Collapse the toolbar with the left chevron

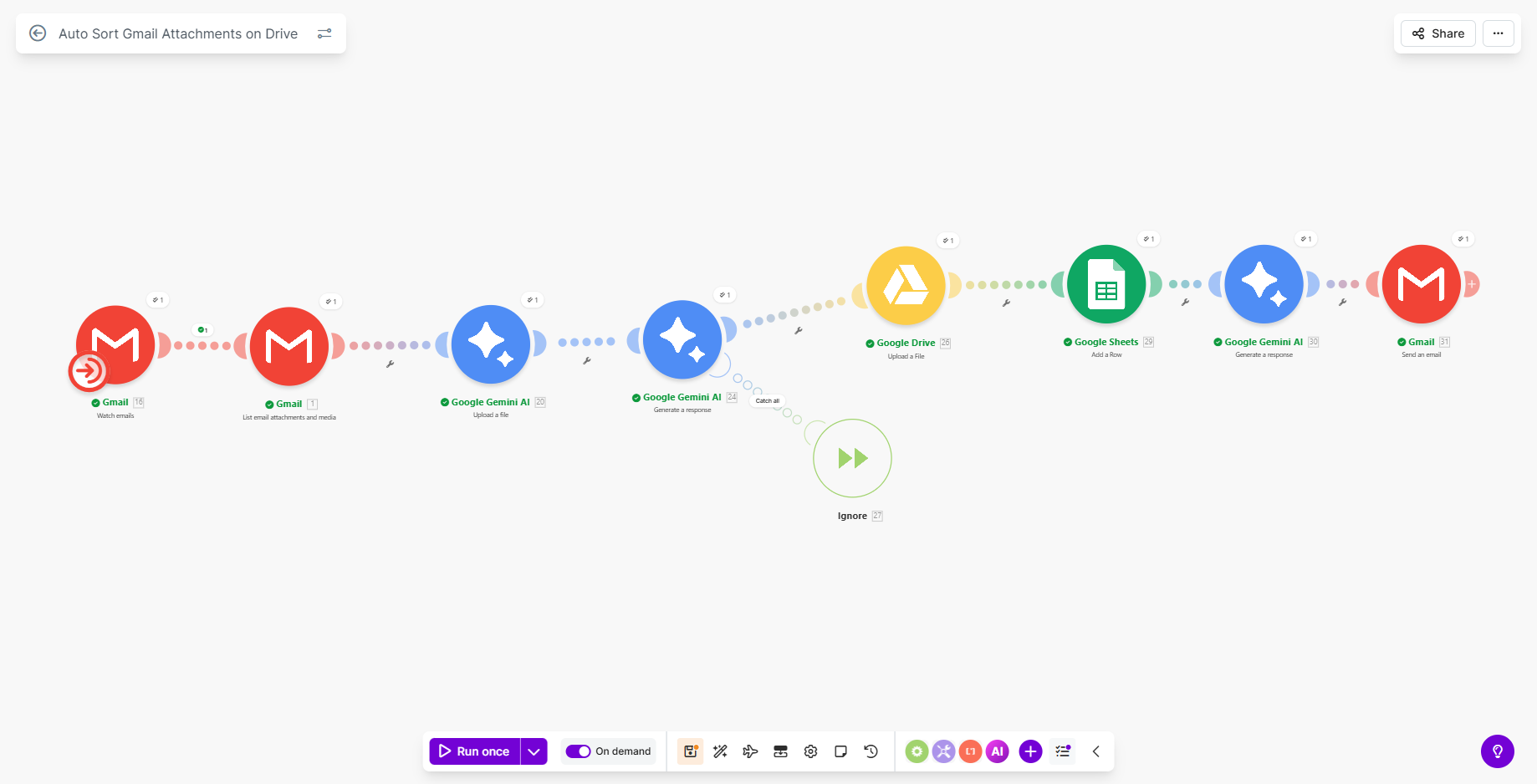(1095, 751)
